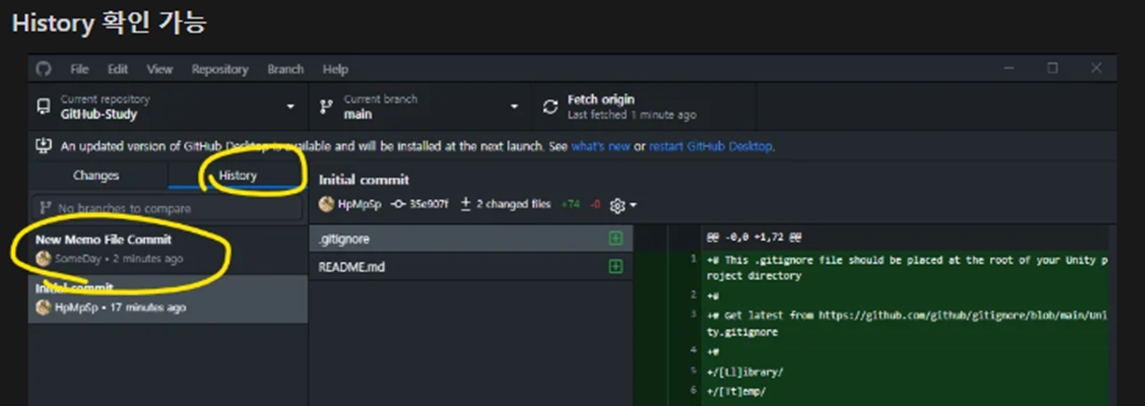The height and width of the screenshot is (406, 1145).
Task: Click restart GitHub Desktop link
Action: coord(711,147)
